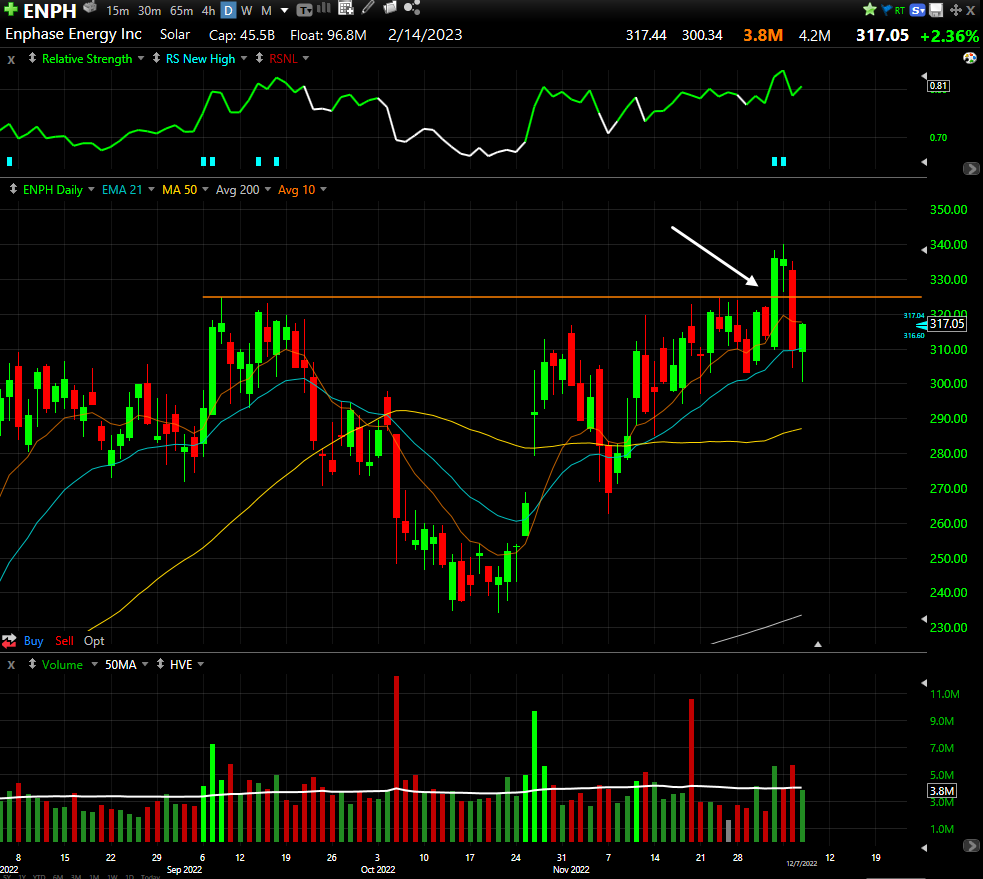Click the Buy button

coord(33,641)
